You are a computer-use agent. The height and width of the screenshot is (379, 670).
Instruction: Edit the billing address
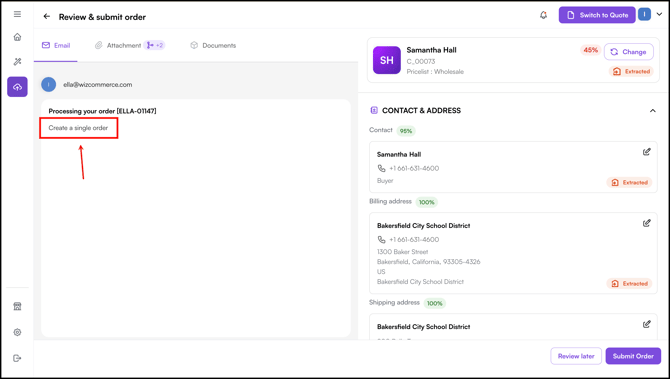[646, 223]
